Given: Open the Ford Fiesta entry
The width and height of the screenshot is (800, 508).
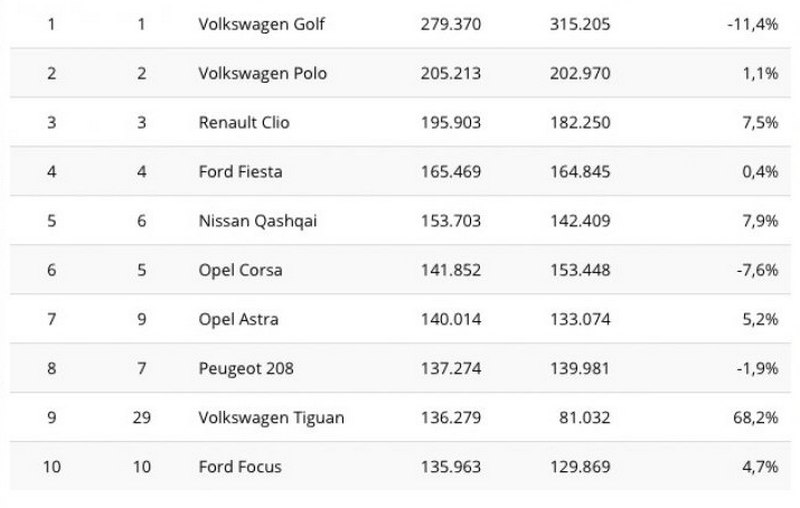Looking at the screenshot, I should 241,171.
